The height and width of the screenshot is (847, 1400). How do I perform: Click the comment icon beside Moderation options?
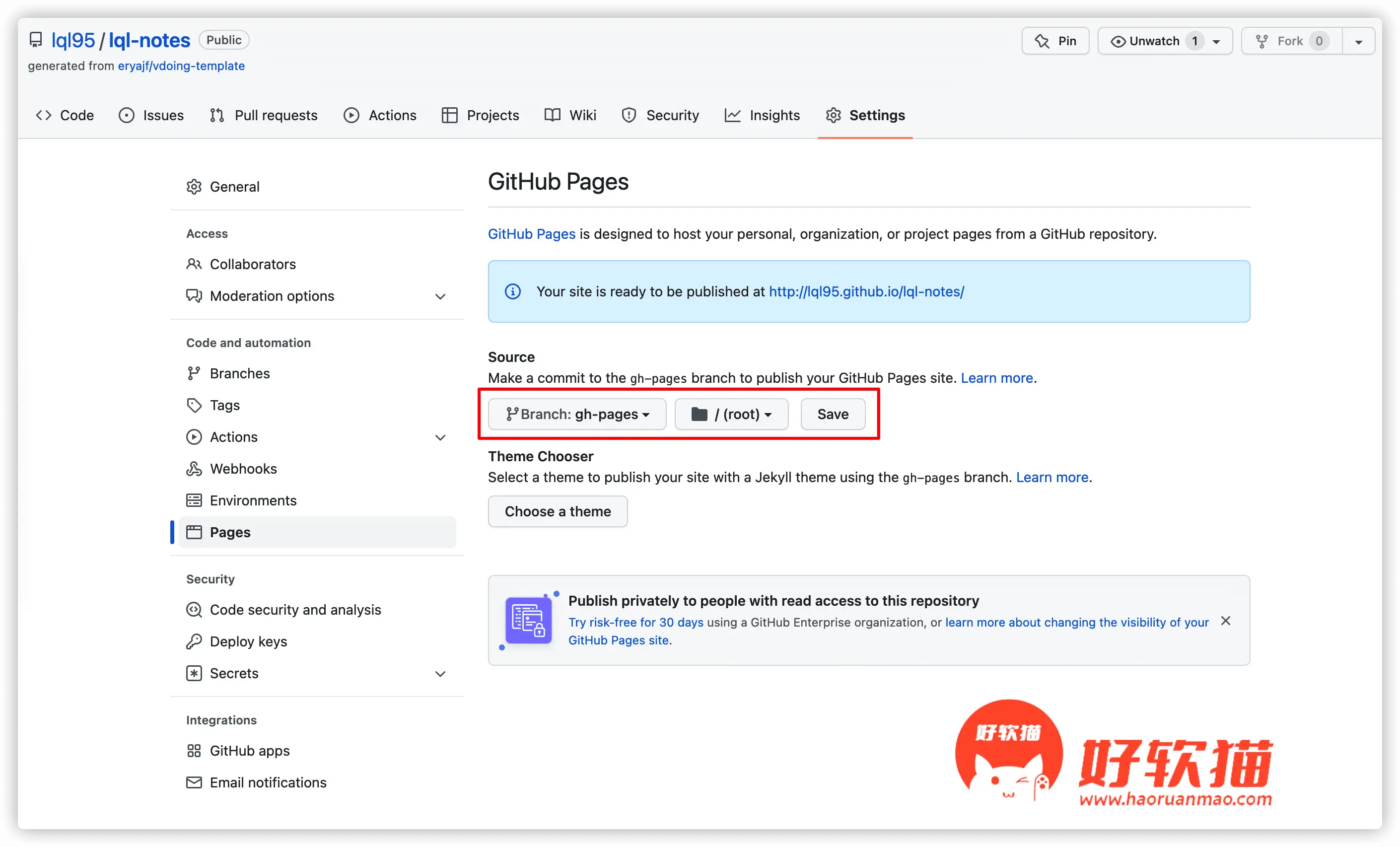coord(194,296)
